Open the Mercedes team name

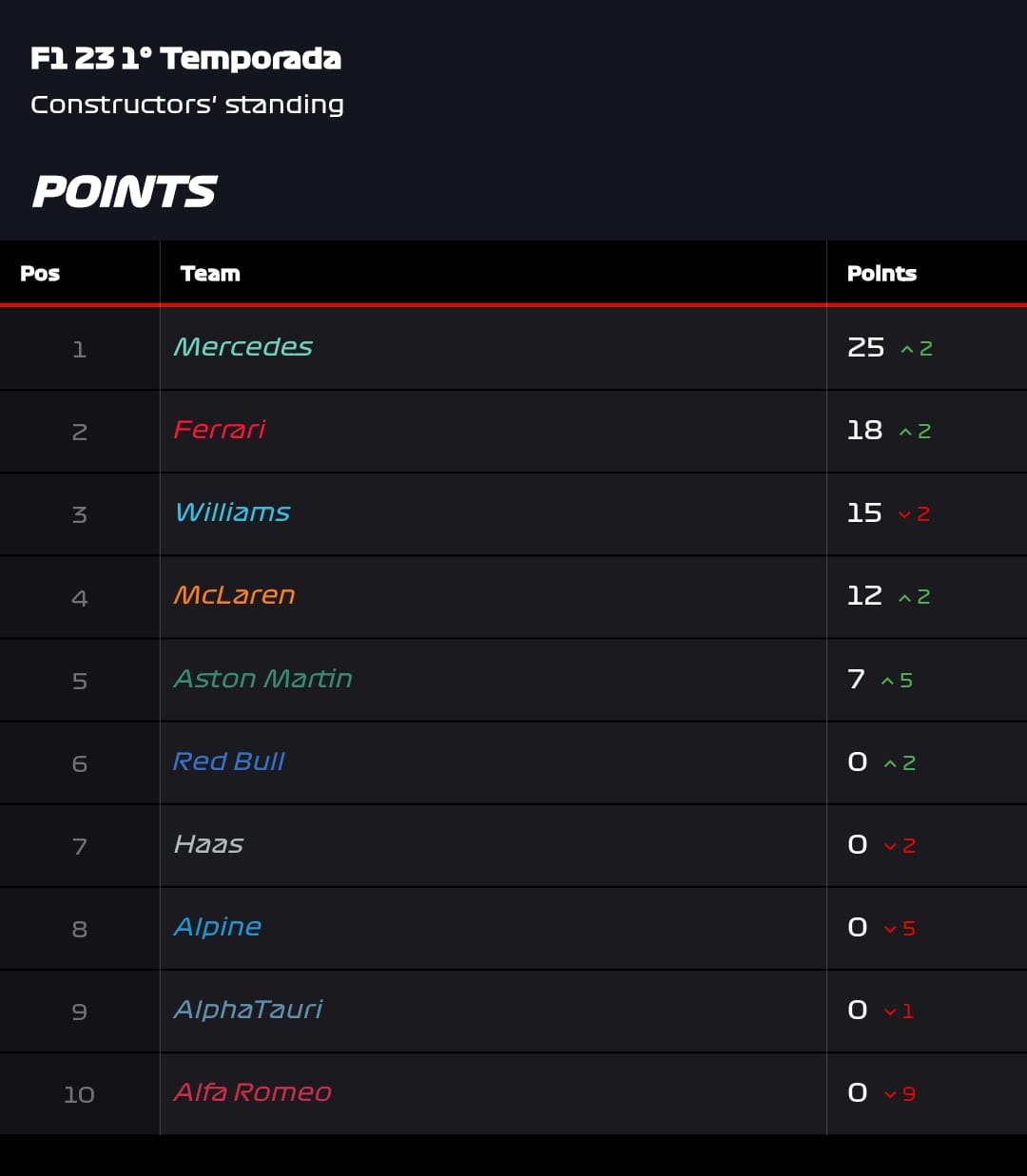click(243, 347)
